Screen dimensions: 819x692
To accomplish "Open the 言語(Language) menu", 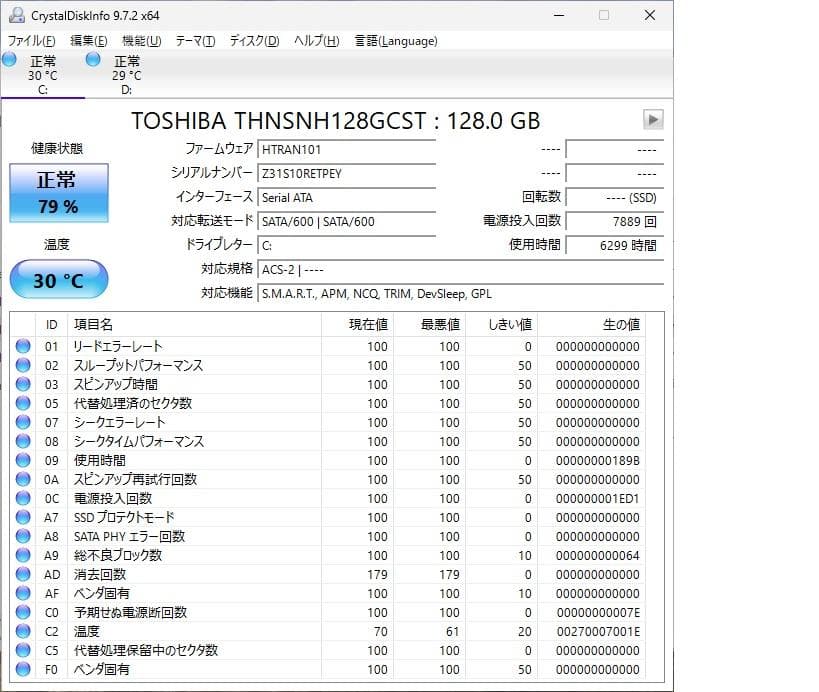I will click(398, 41).
